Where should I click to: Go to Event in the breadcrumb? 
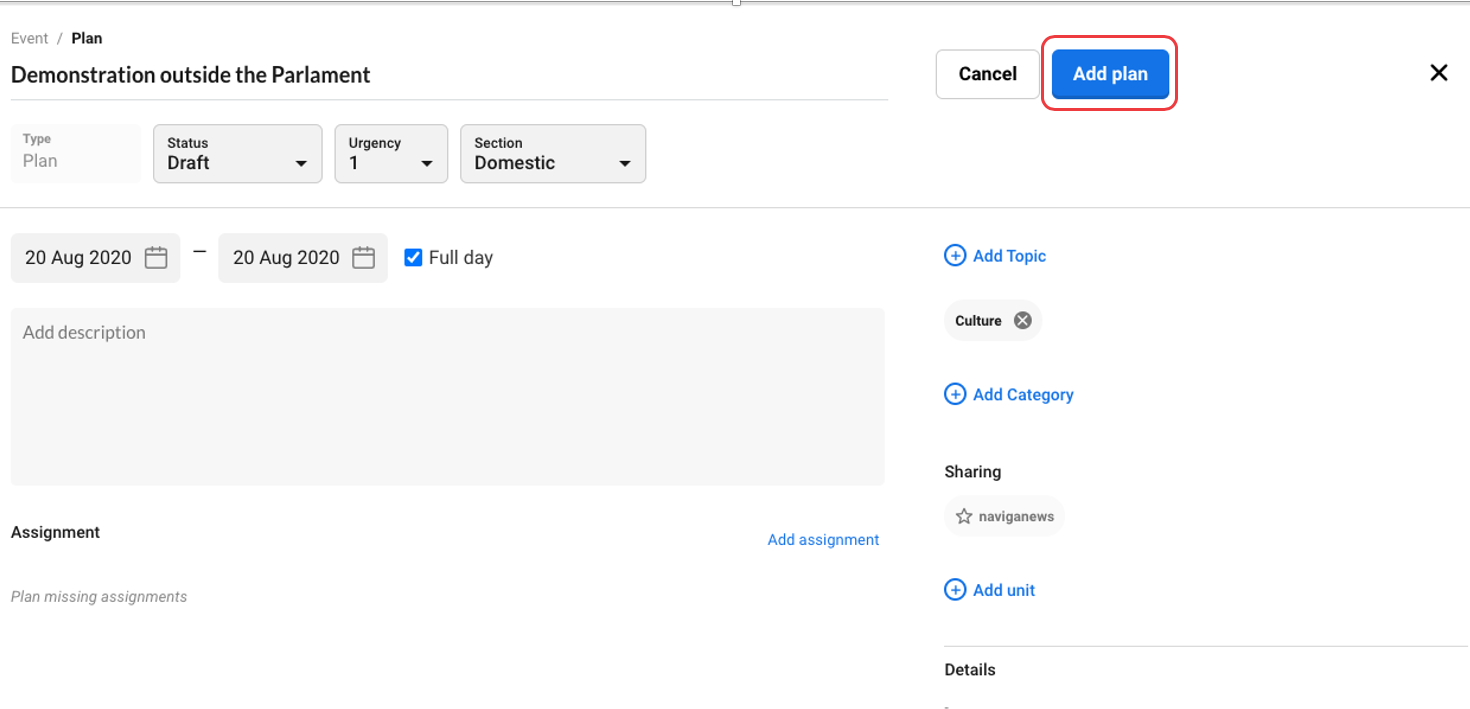29,38
